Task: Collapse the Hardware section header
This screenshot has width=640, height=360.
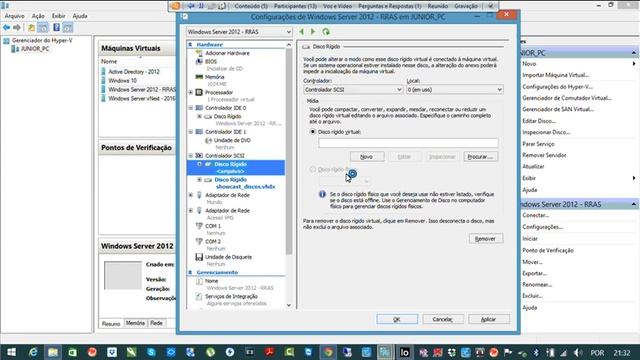Action: pyautogui.click(x=190, y=44)
